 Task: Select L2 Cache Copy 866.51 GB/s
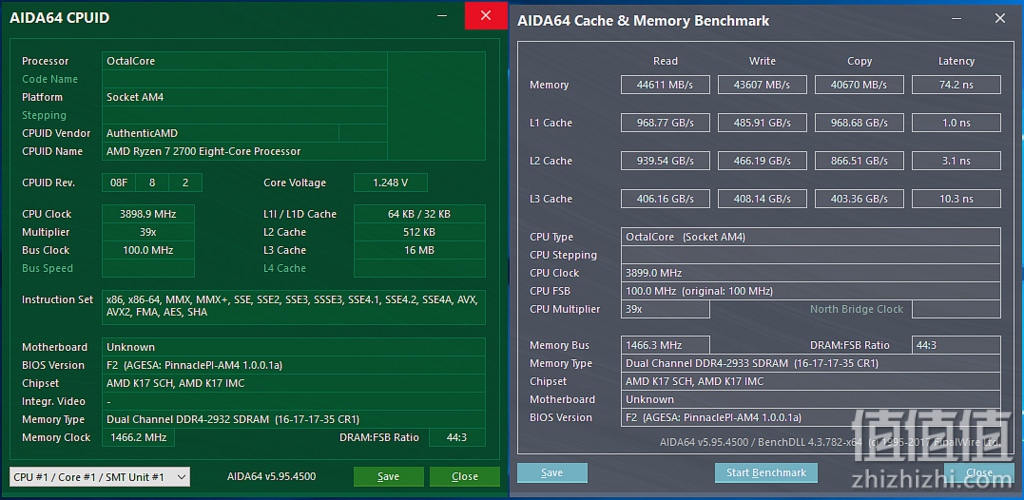click(859, 161)
